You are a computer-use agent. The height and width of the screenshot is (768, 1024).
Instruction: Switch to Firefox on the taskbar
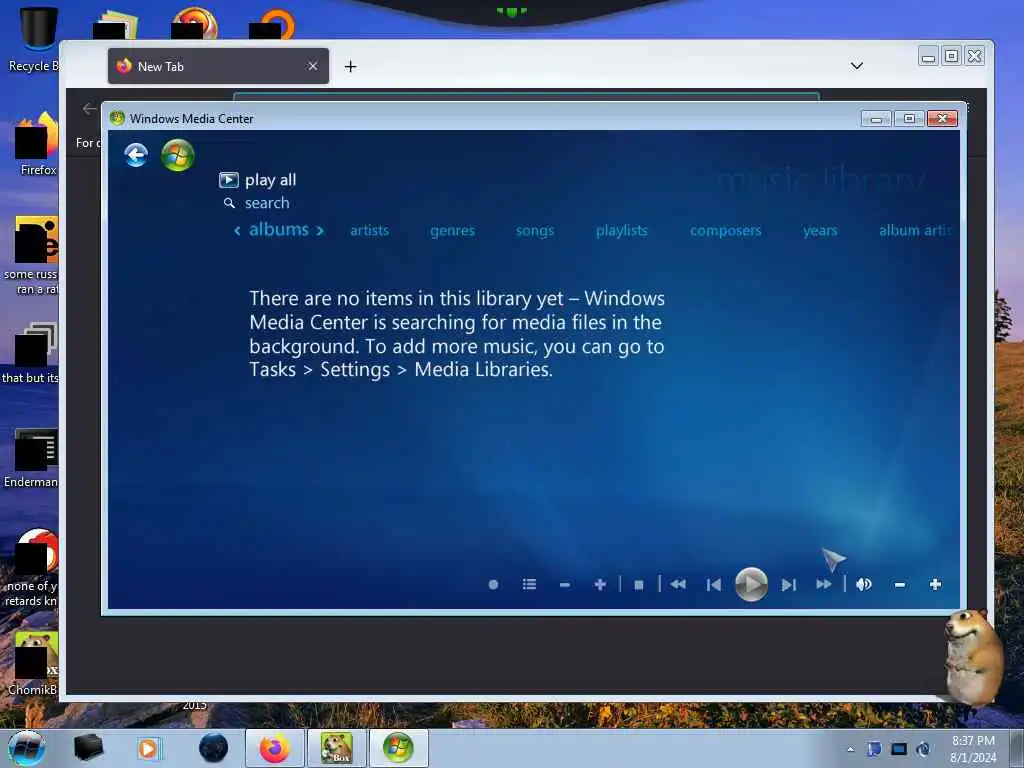pyautogui.click(x=274, y=748)
